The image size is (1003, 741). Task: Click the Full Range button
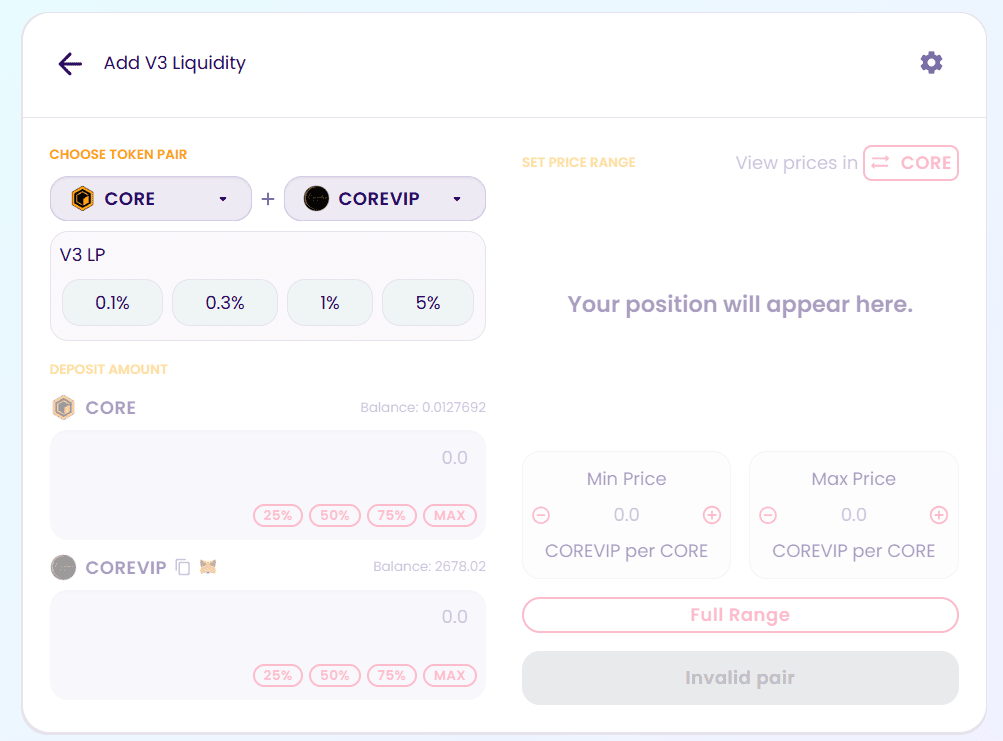pos(740,615)
